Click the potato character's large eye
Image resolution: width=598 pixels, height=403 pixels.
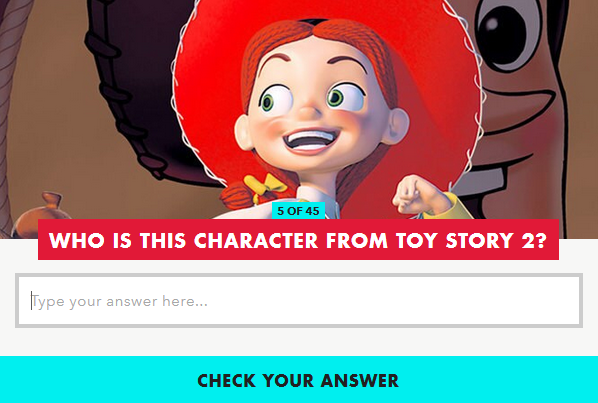tap(505, 32)
